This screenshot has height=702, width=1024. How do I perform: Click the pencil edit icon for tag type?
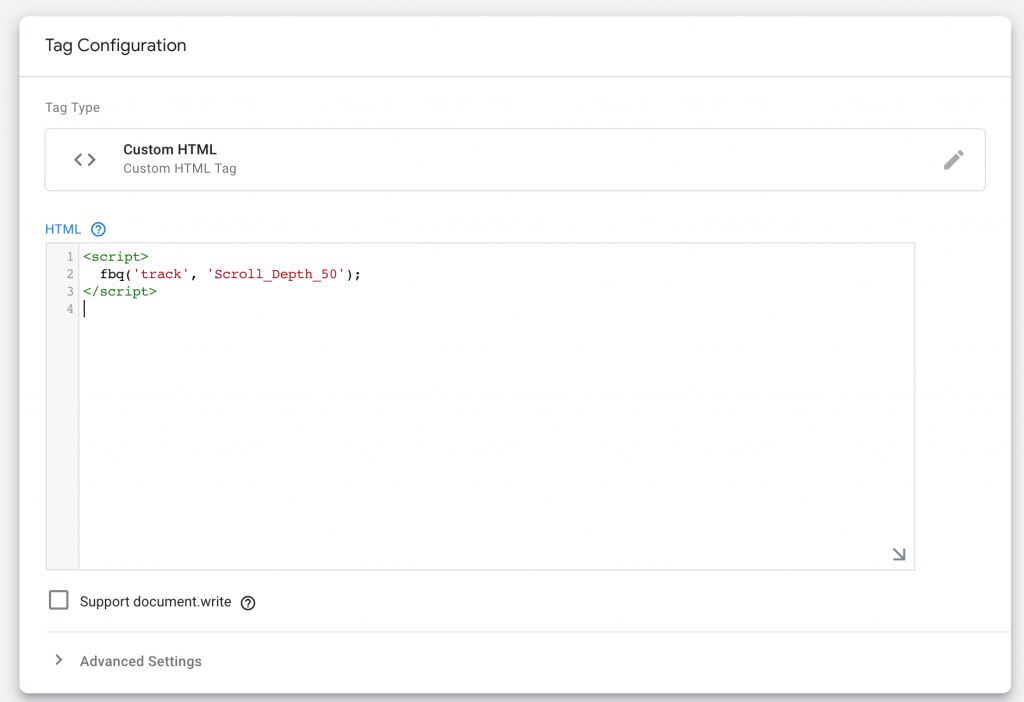click(x=953, y=160)
